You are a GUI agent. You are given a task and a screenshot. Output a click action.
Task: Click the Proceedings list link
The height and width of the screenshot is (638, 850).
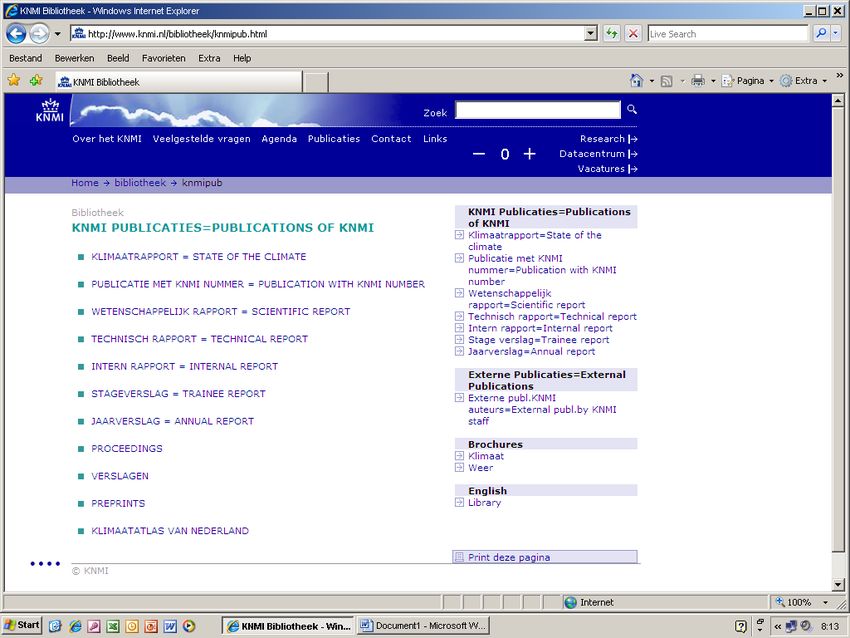(x=127, y=448)
